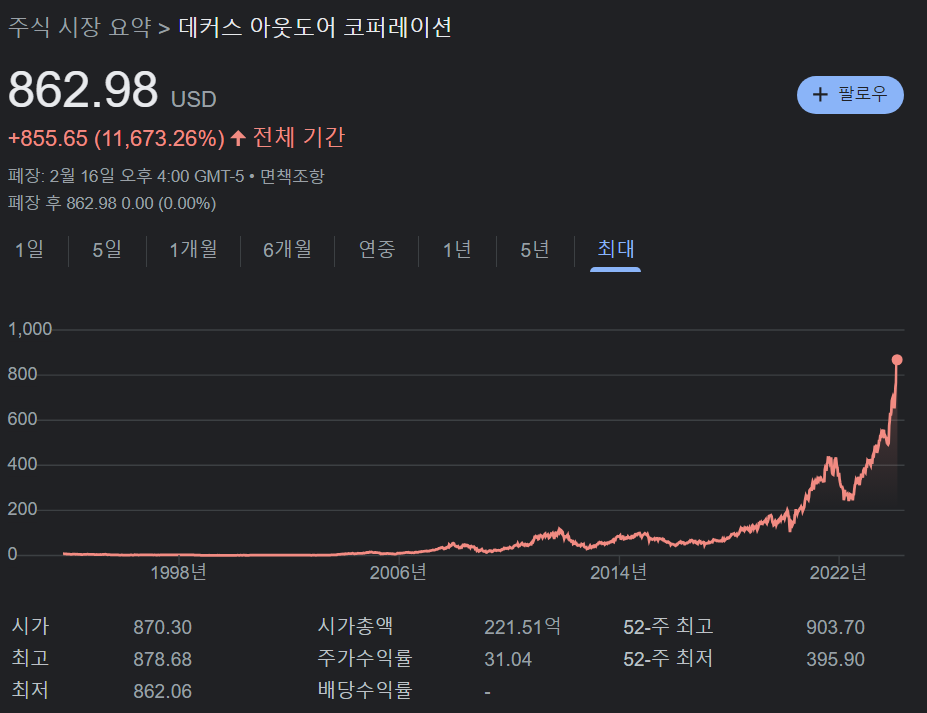
Task: Click the 2006년 axis label
Action: coord(398,572)
